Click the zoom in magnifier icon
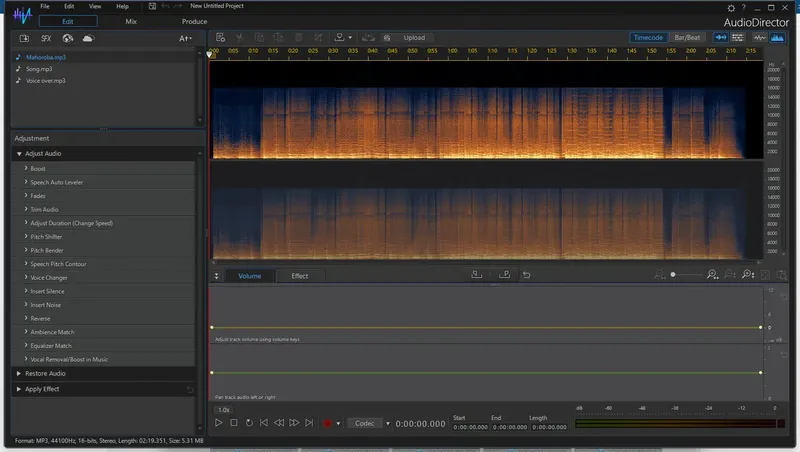The height and width of the screenshot is (452, 800). 712,275
